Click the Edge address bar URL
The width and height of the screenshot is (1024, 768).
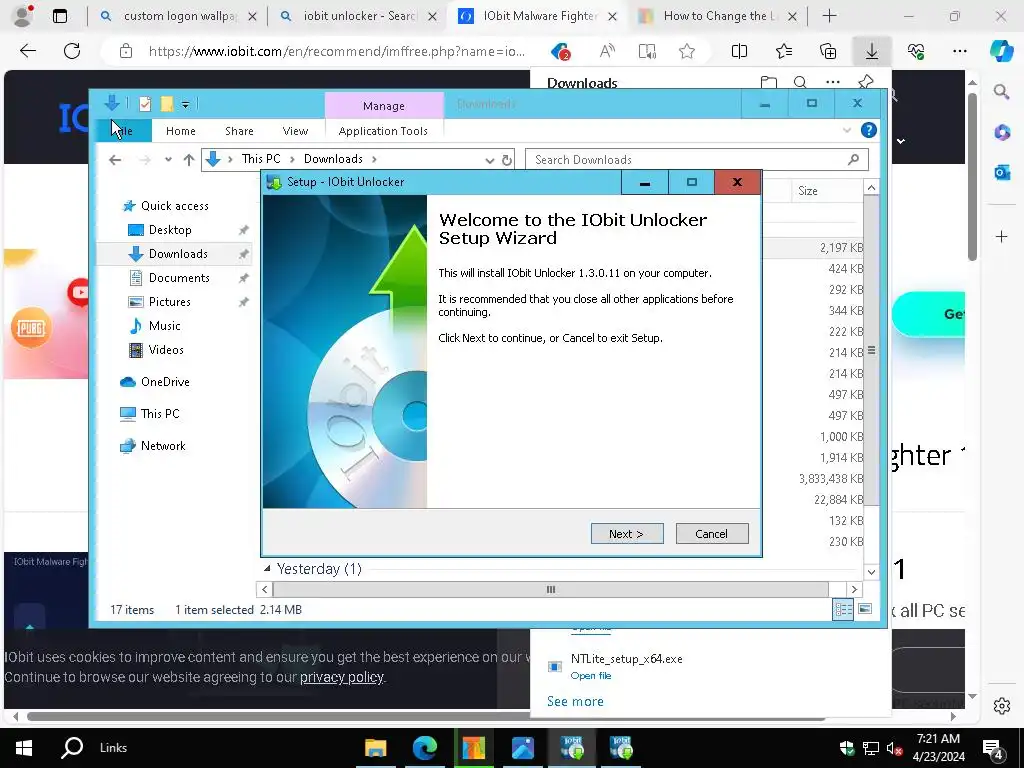336,51
